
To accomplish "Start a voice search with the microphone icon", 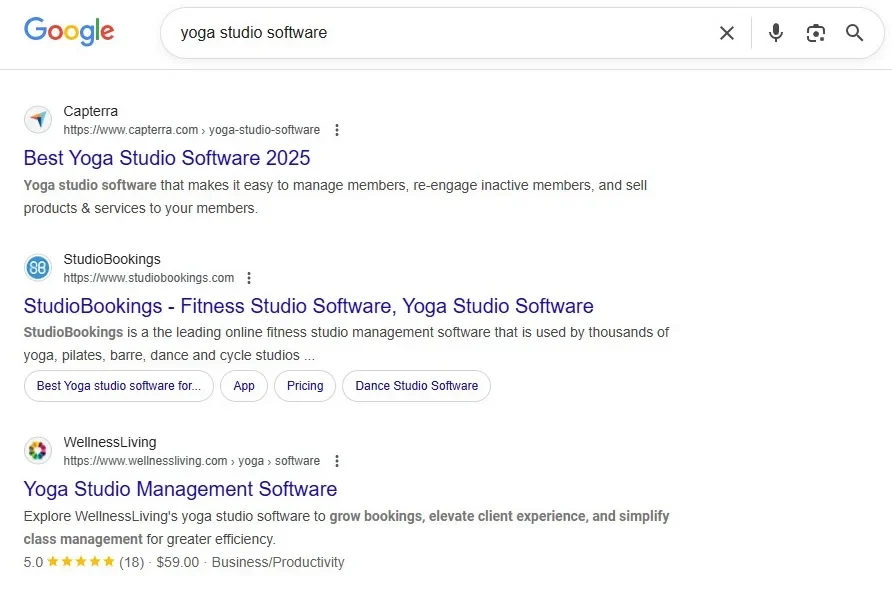I will pos(776,32).
